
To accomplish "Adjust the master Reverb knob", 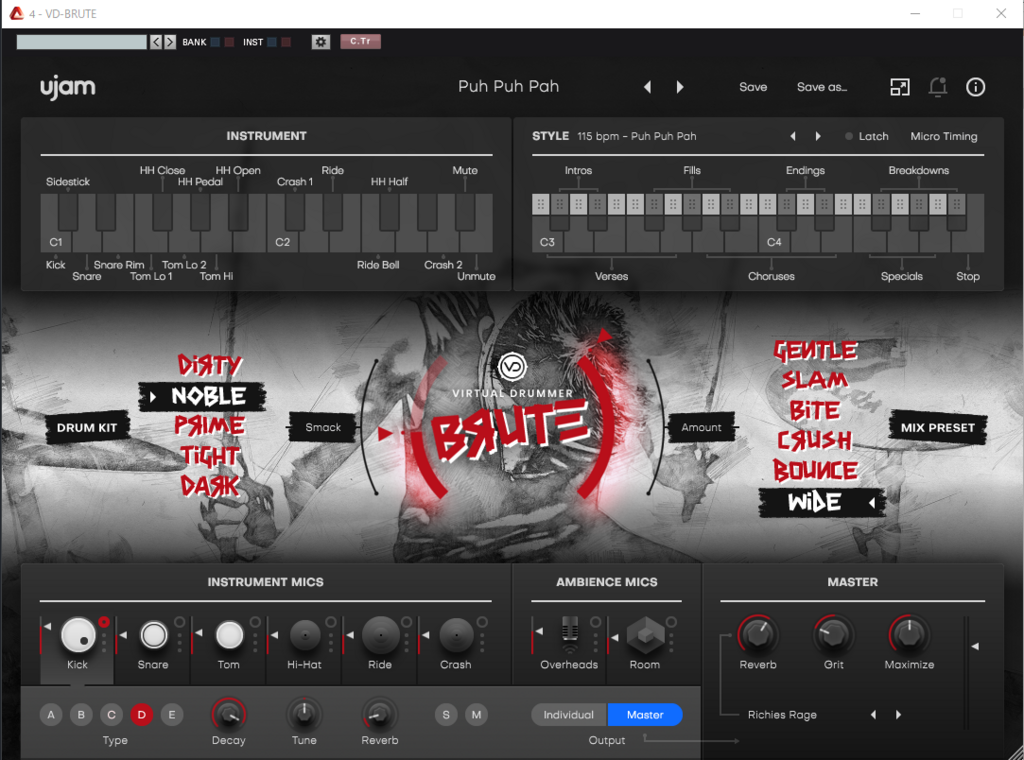I will pos(758,635).
